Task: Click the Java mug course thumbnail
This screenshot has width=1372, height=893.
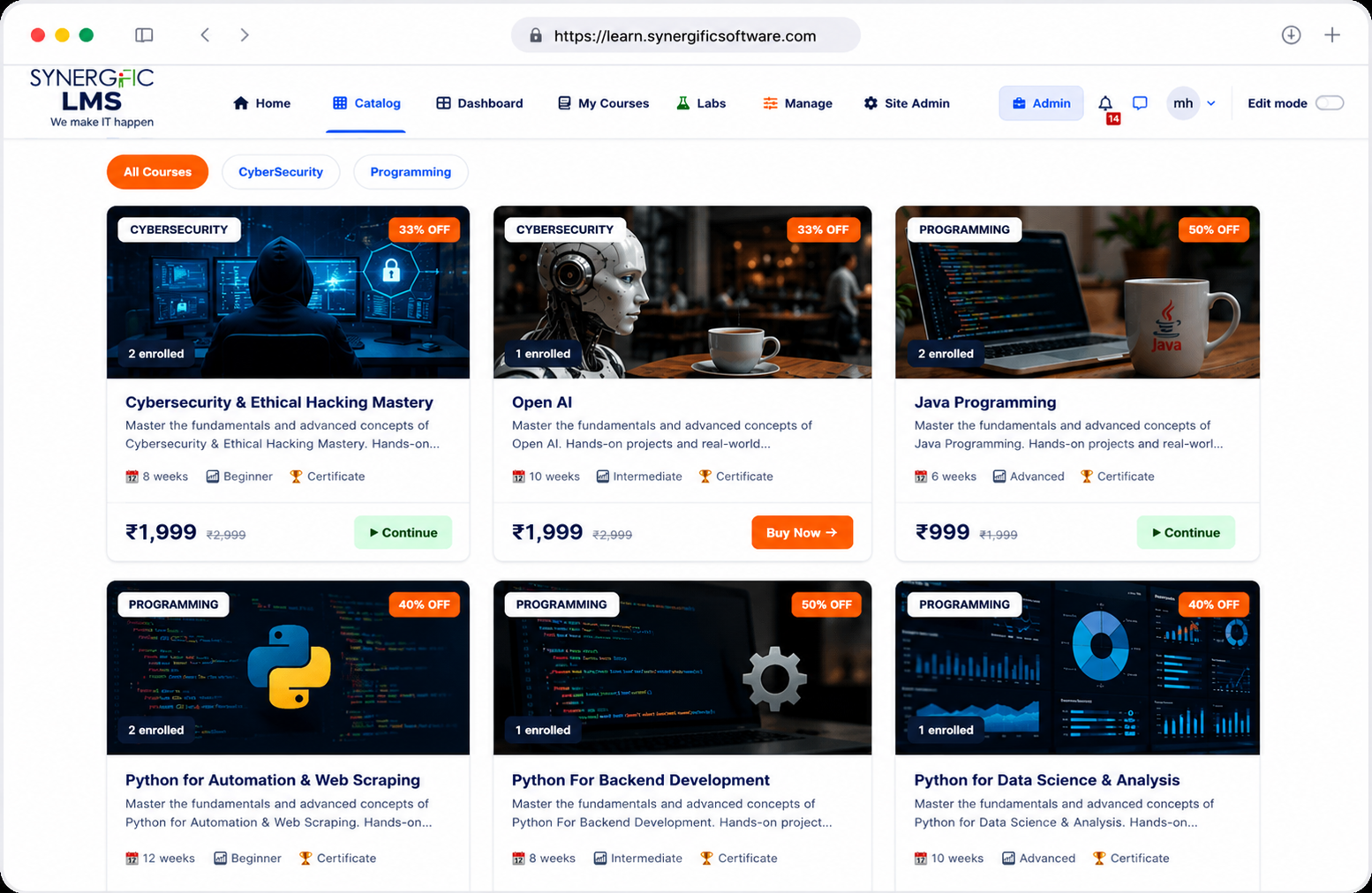Action: [1077, 292]
